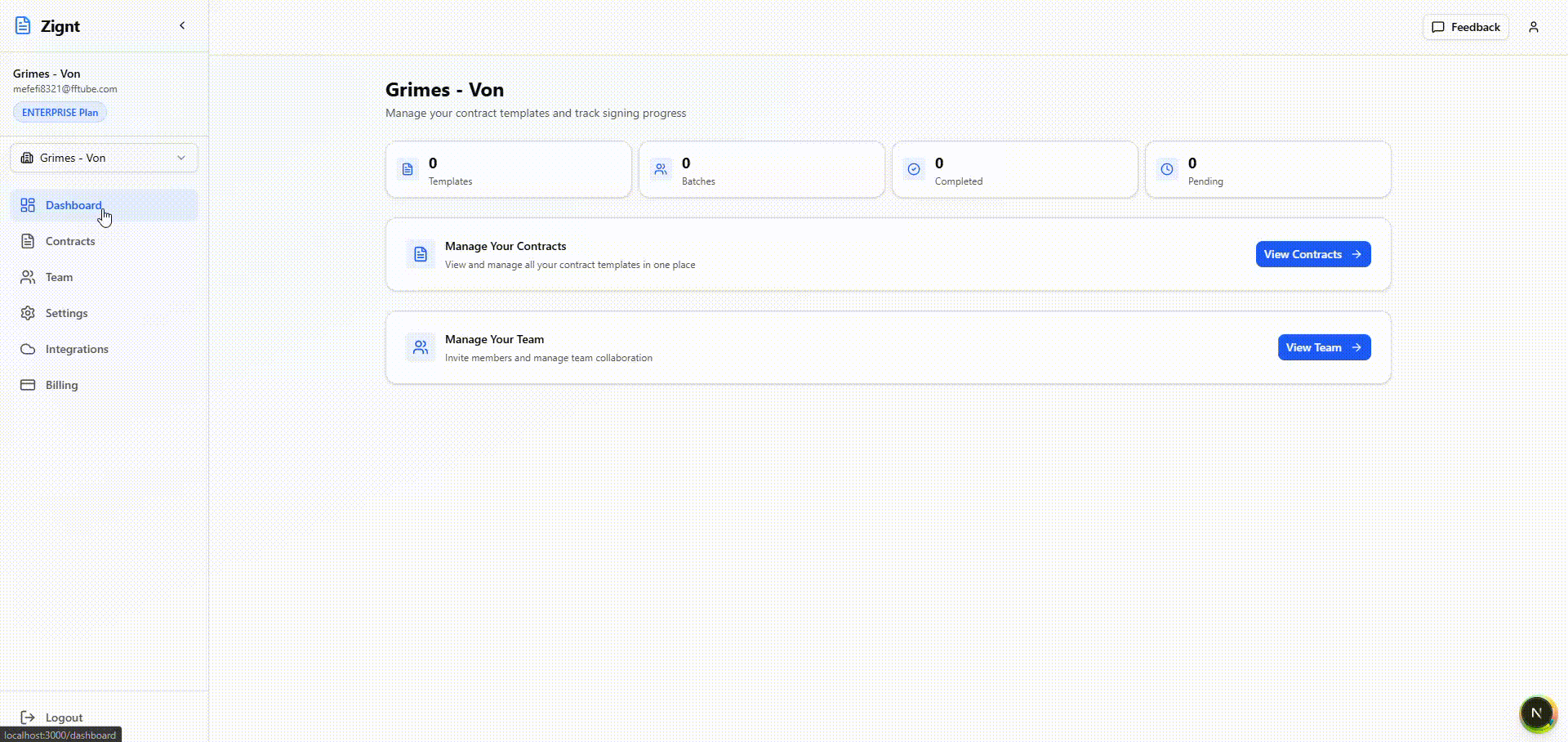Select Dashboard in the sidebar

click(73, 205)
